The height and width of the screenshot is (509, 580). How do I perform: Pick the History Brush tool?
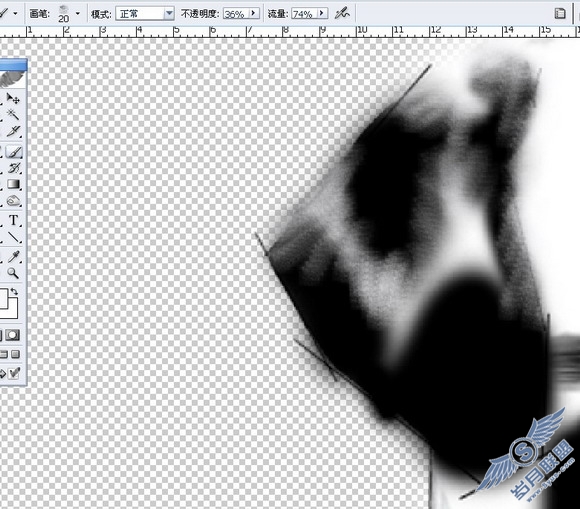click(x=14, y=168)
